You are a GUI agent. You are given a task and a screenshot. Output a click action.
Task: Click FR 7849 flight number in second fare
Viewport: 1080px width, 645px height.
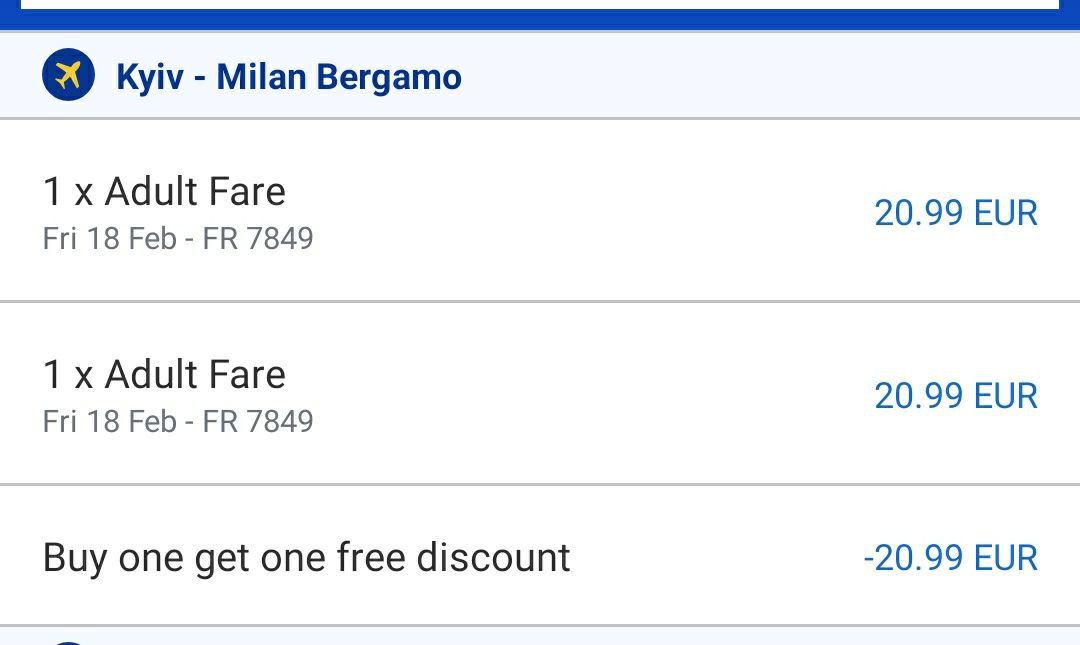tap(258, 422)
